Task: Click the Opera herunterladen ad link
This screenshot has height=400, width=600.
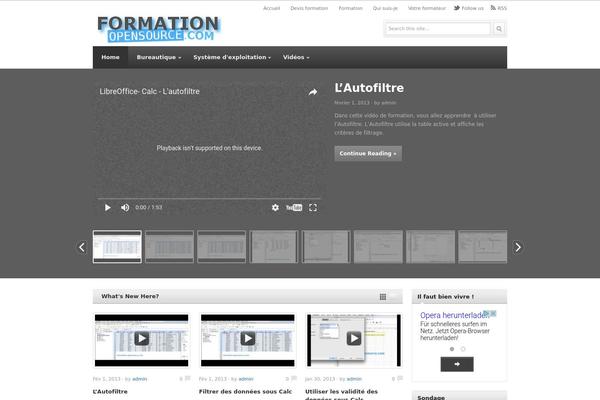Action: pyautogui.click(x=454, y=315)
